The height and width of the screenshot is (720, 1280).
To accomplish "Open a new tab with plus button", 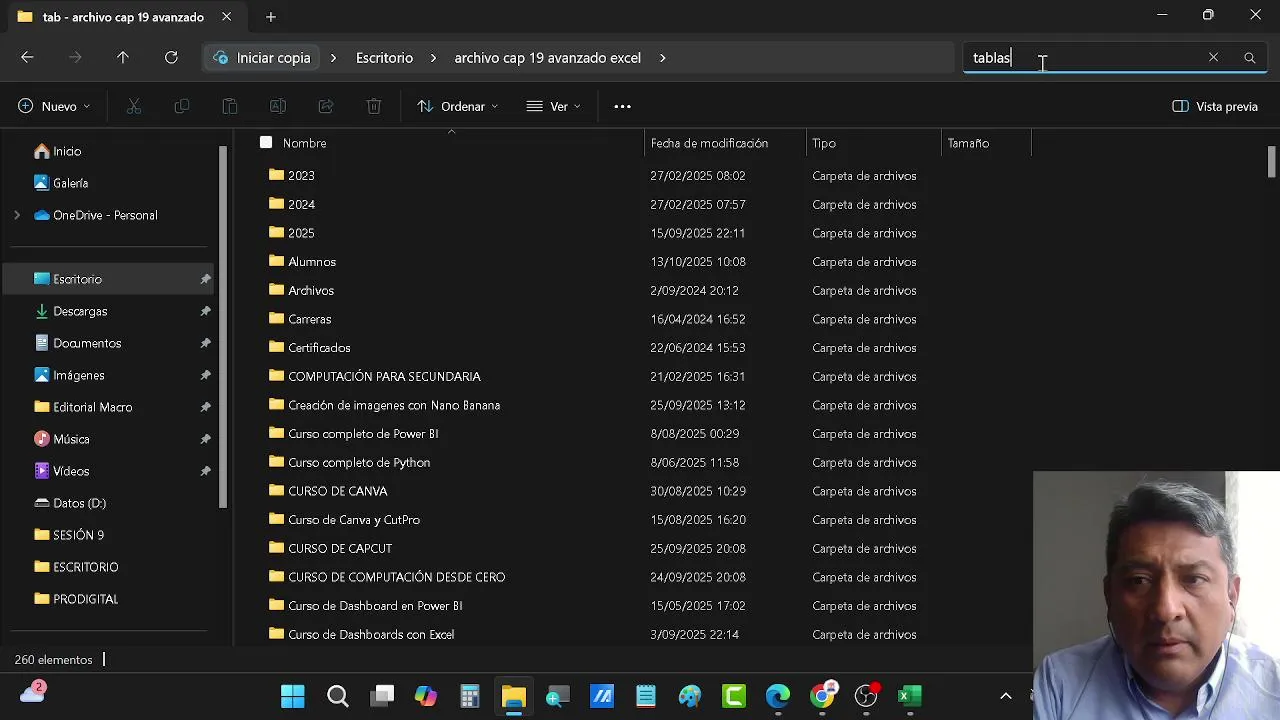I will [x=271, y=17].
